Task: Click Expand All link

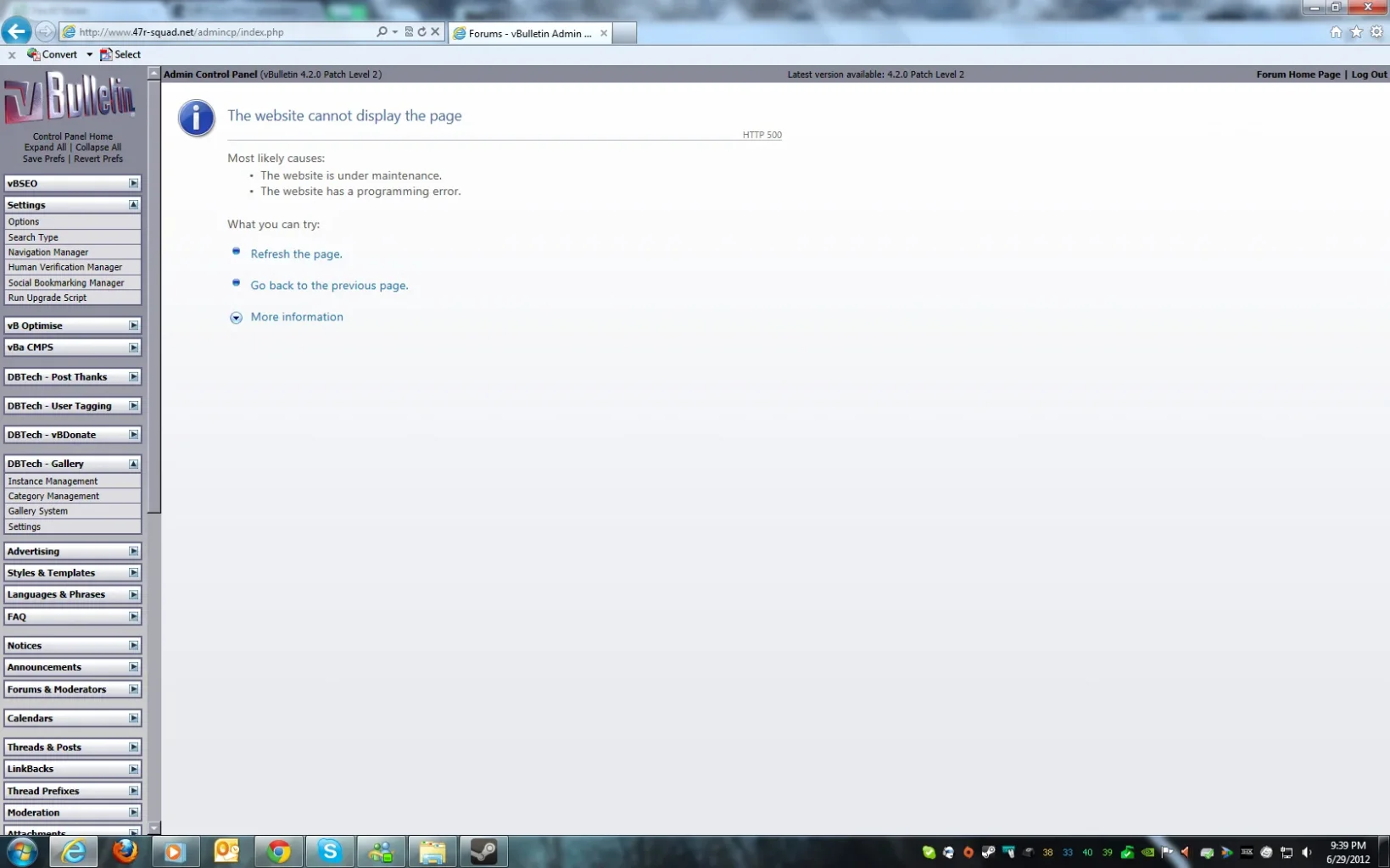Action: pyautogui.click(x=45, y=147)
